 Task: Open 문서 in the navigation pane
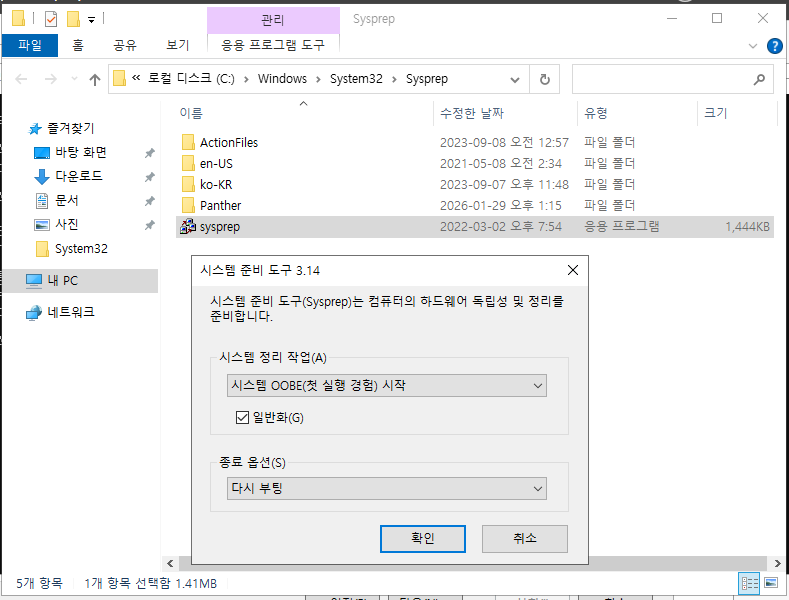[x=67, y=200]
